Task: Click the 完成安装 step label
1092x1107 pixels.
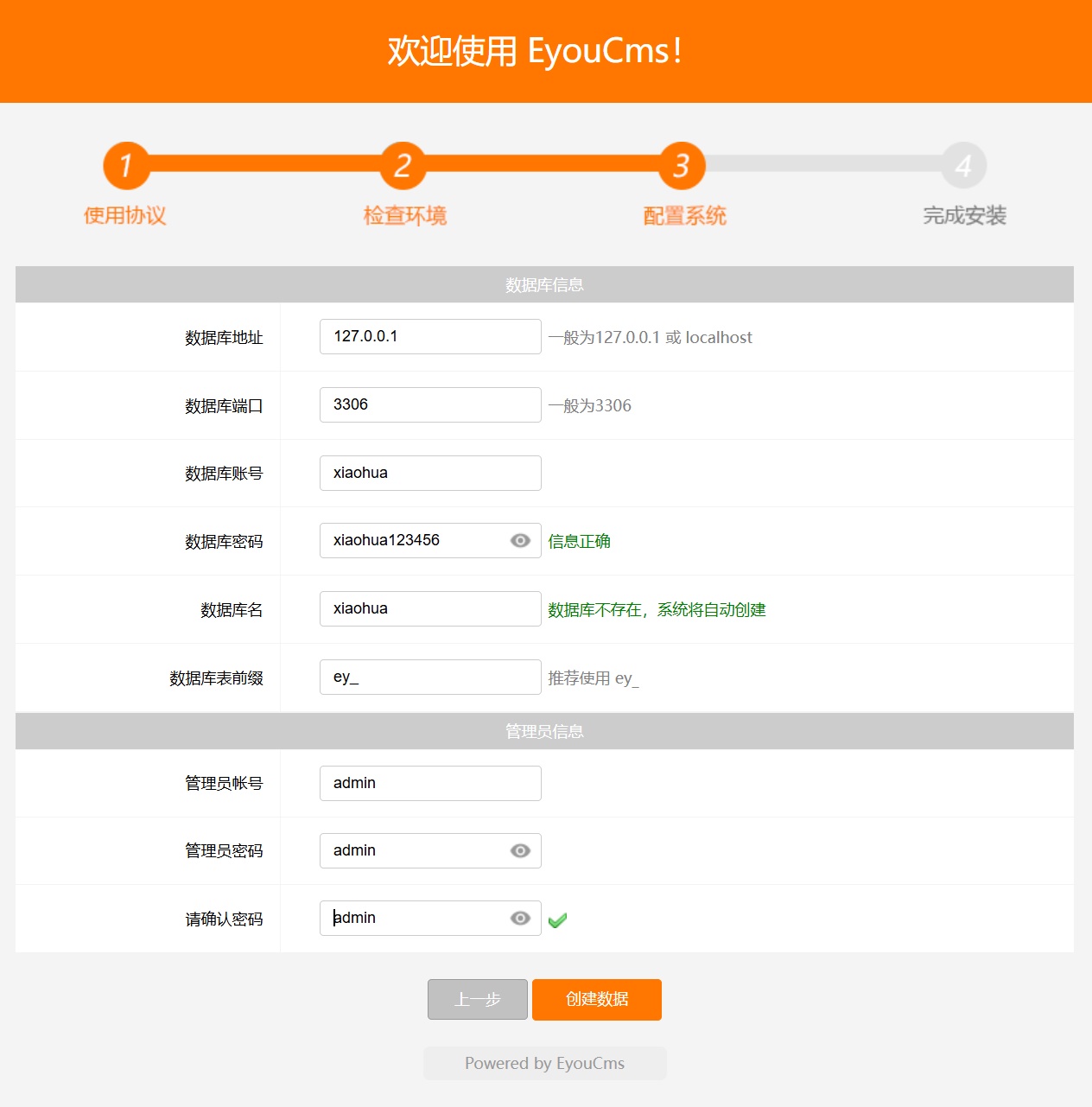Action: click(x=964, y=216)
